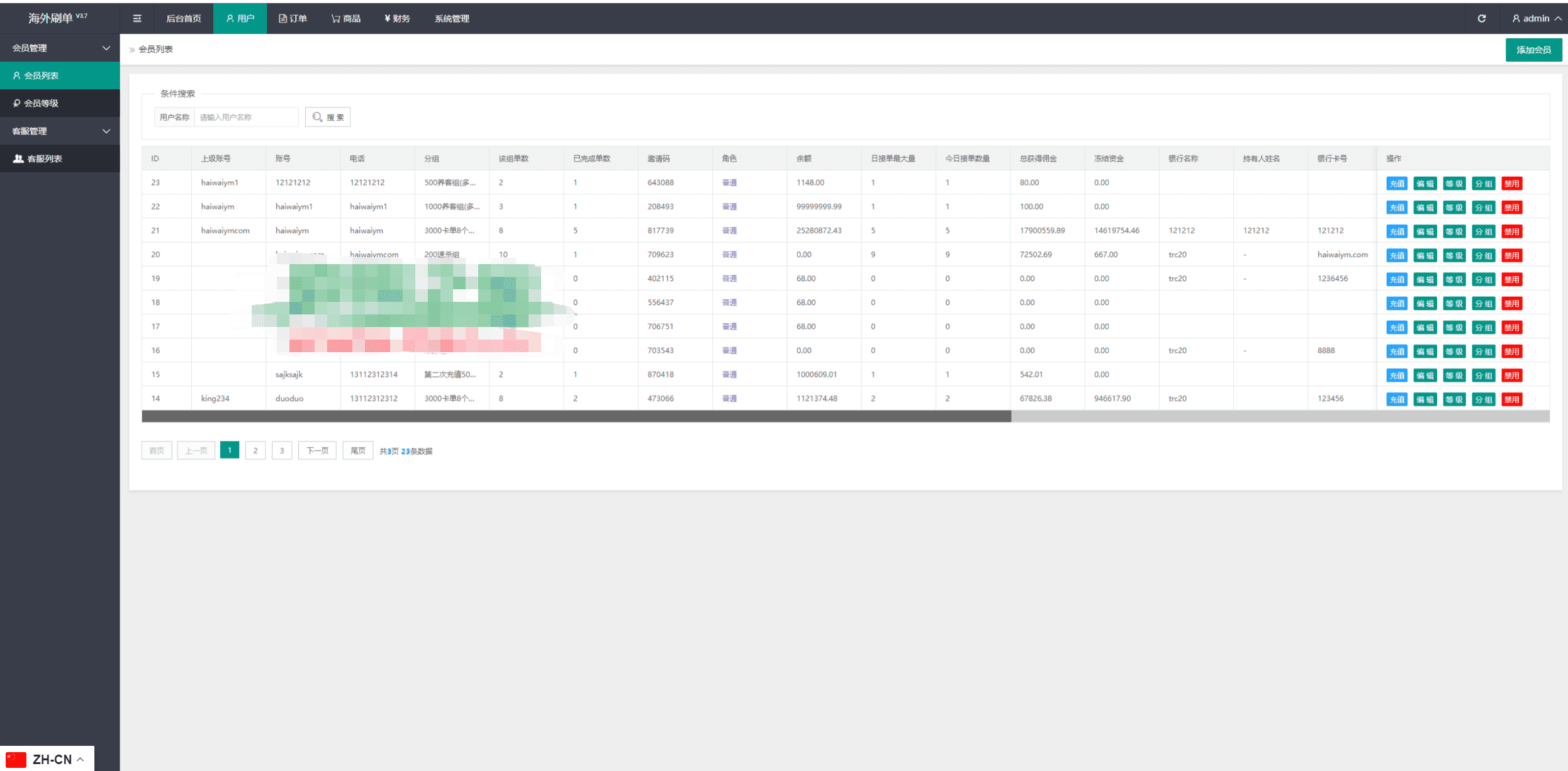Click the 添加会员 button
Screen dimensions: 1568x771
pyautogui.click(x=1533, y=50)
